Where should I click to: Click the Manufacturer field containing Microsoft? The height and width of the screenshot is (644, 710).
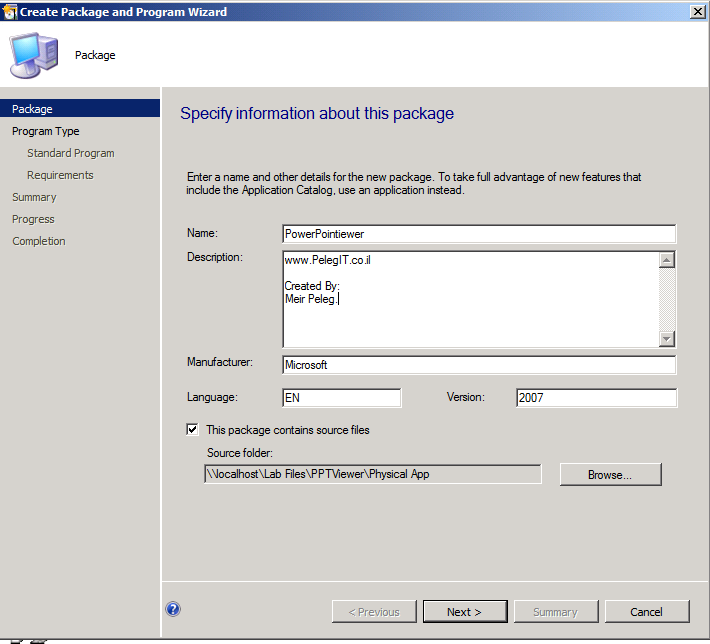pos(479,365)
